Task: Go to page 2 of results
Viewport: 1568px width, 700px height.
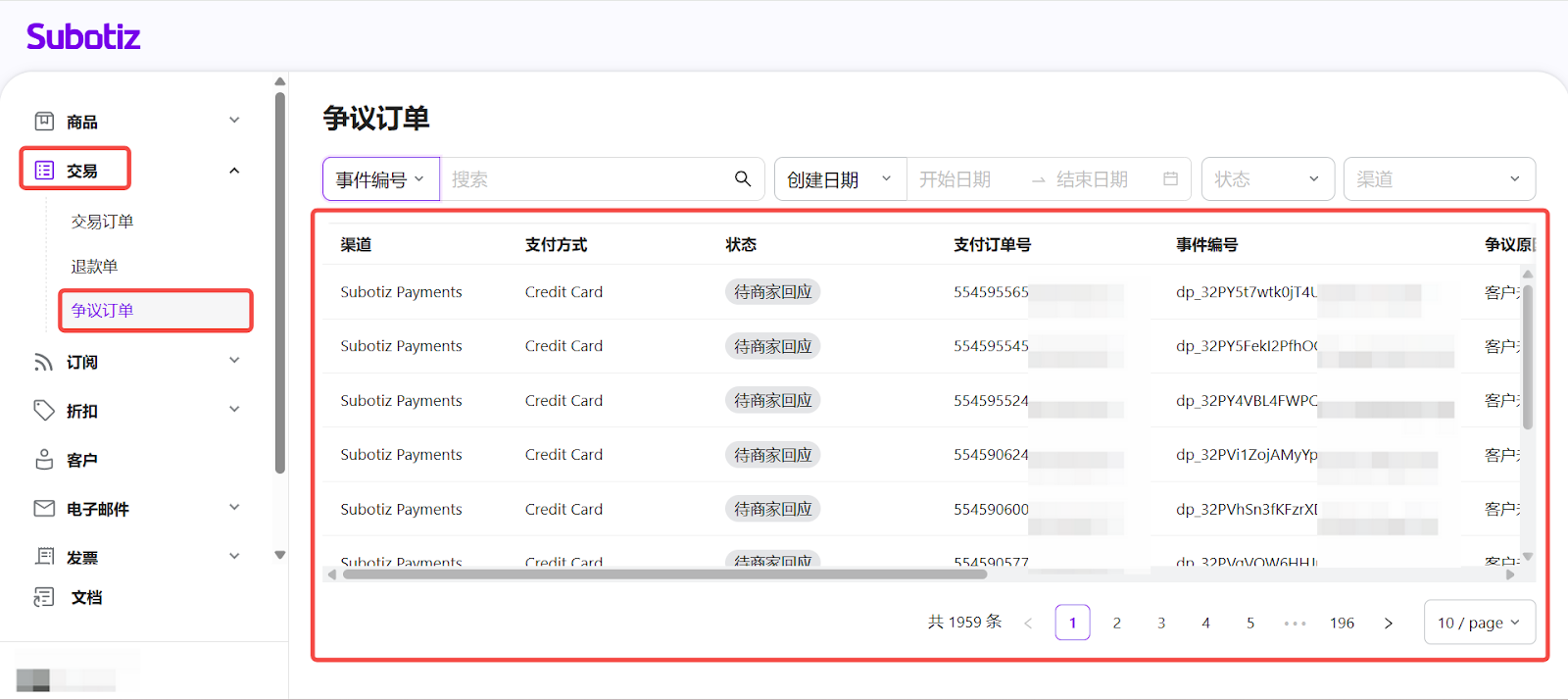Action: click(1116, 623)
